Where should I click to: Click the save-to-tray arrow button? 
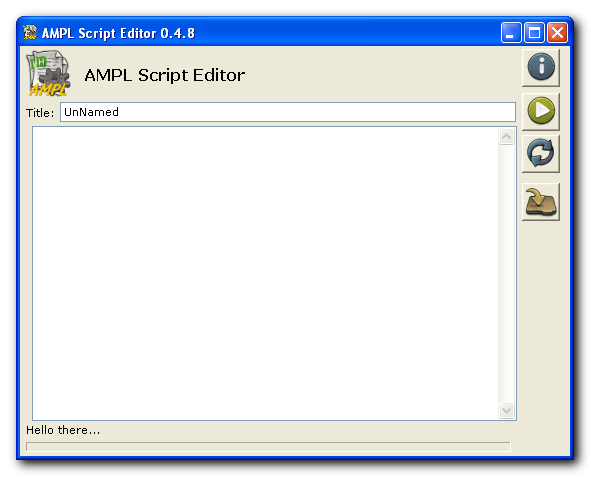pyautogui.click(x=540, y=202)
